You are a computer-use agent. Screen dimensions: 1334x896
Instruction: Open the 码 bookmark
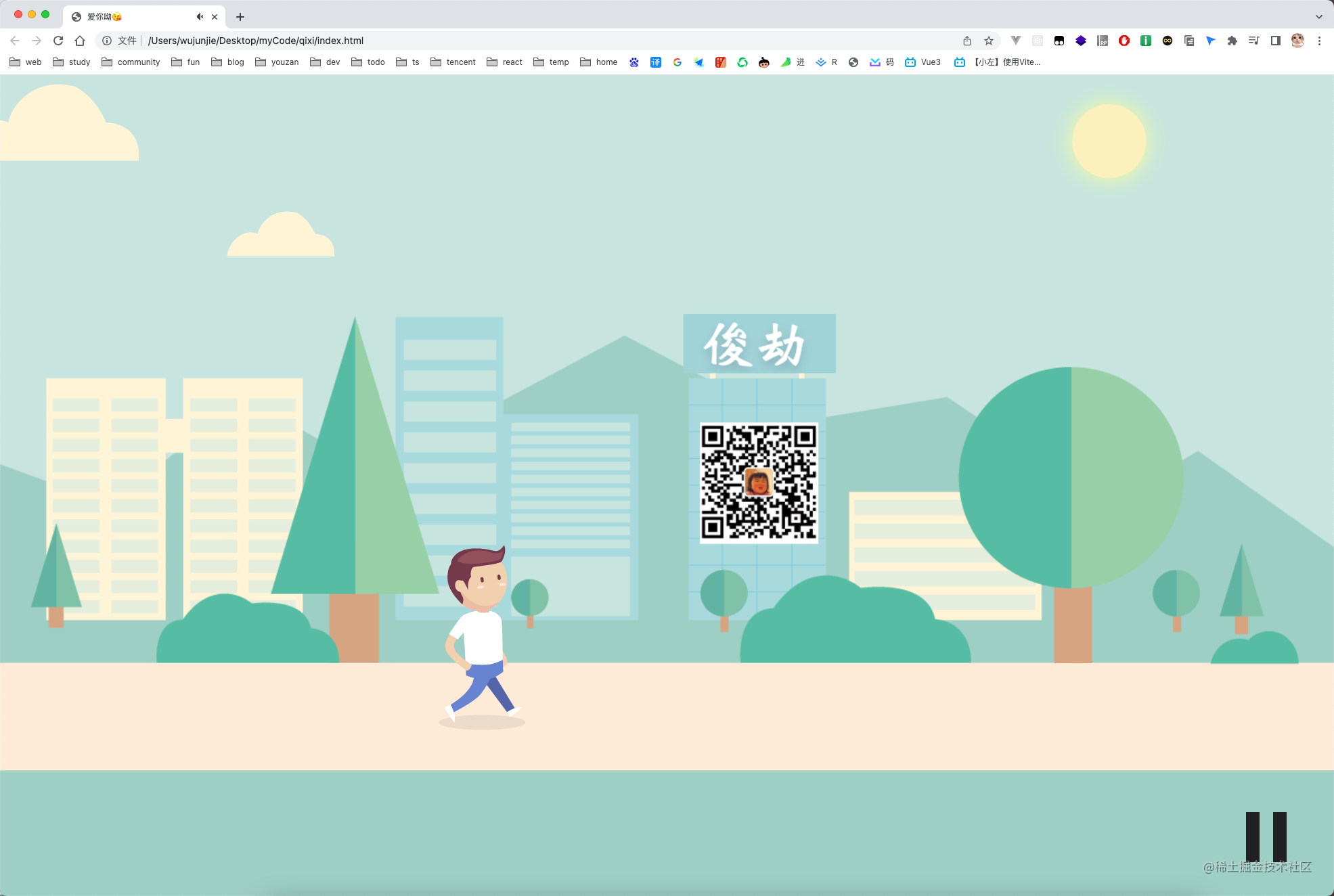(882, 62)
